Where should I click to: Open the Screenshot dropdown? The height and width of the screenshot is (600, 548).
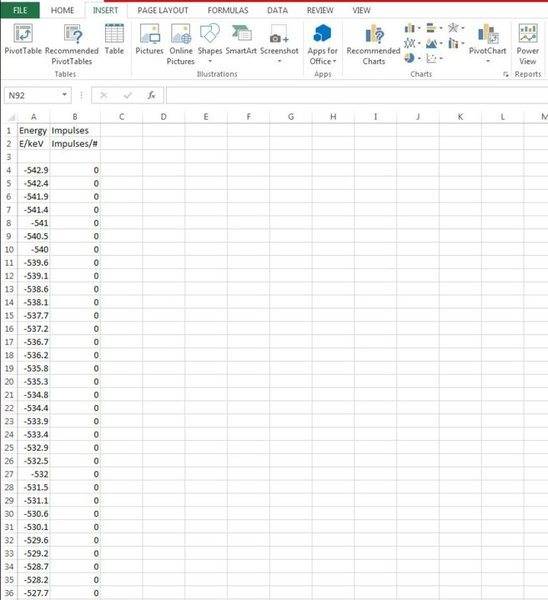pos(279,61)
